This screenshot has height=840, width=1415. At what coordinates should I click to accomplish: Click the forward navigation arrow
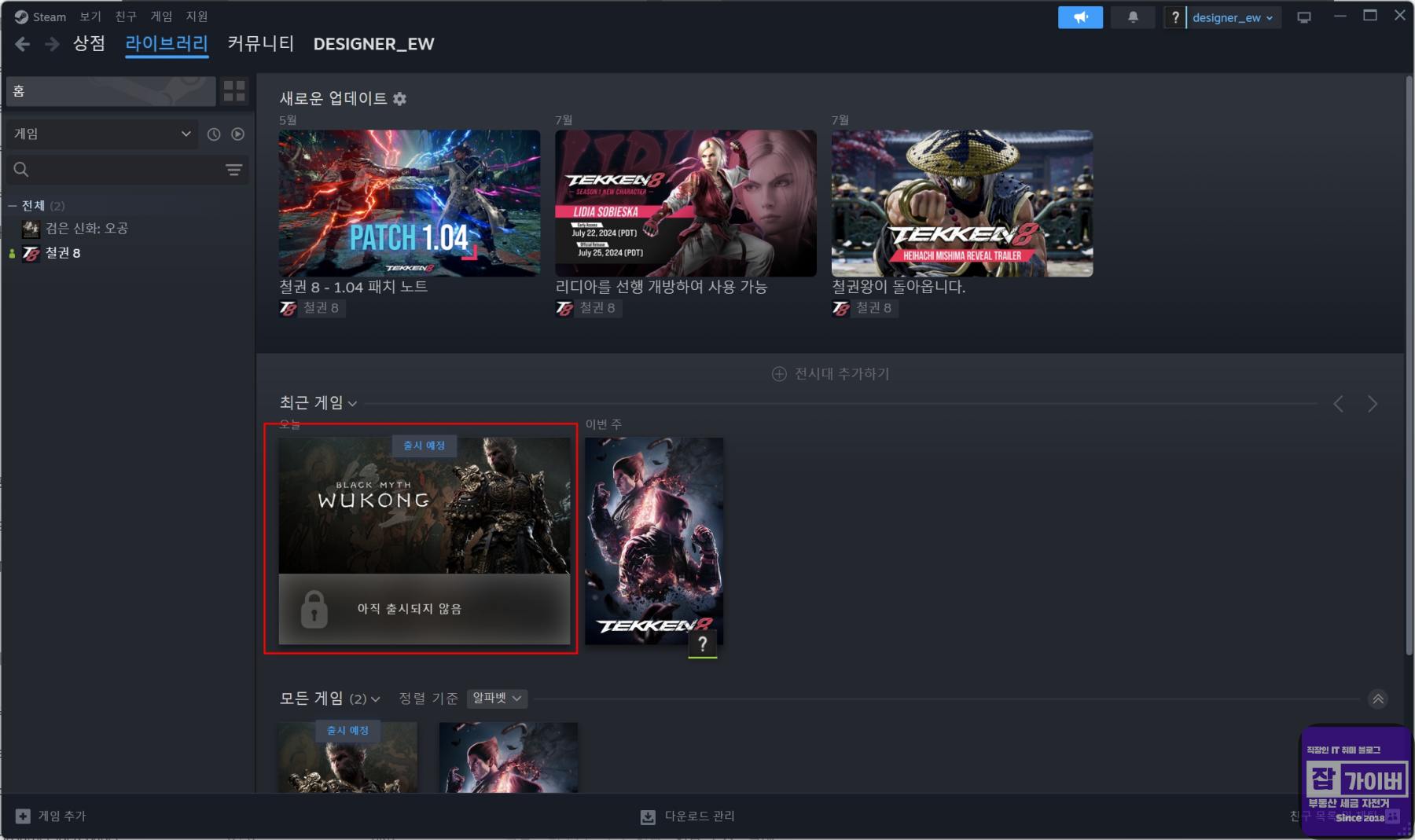tap(52, 44)
